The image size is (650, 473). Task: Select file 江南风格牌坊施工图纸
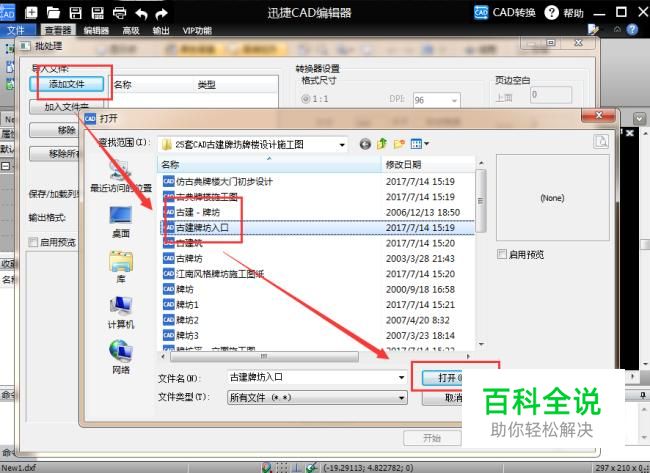tap(213, 274)
